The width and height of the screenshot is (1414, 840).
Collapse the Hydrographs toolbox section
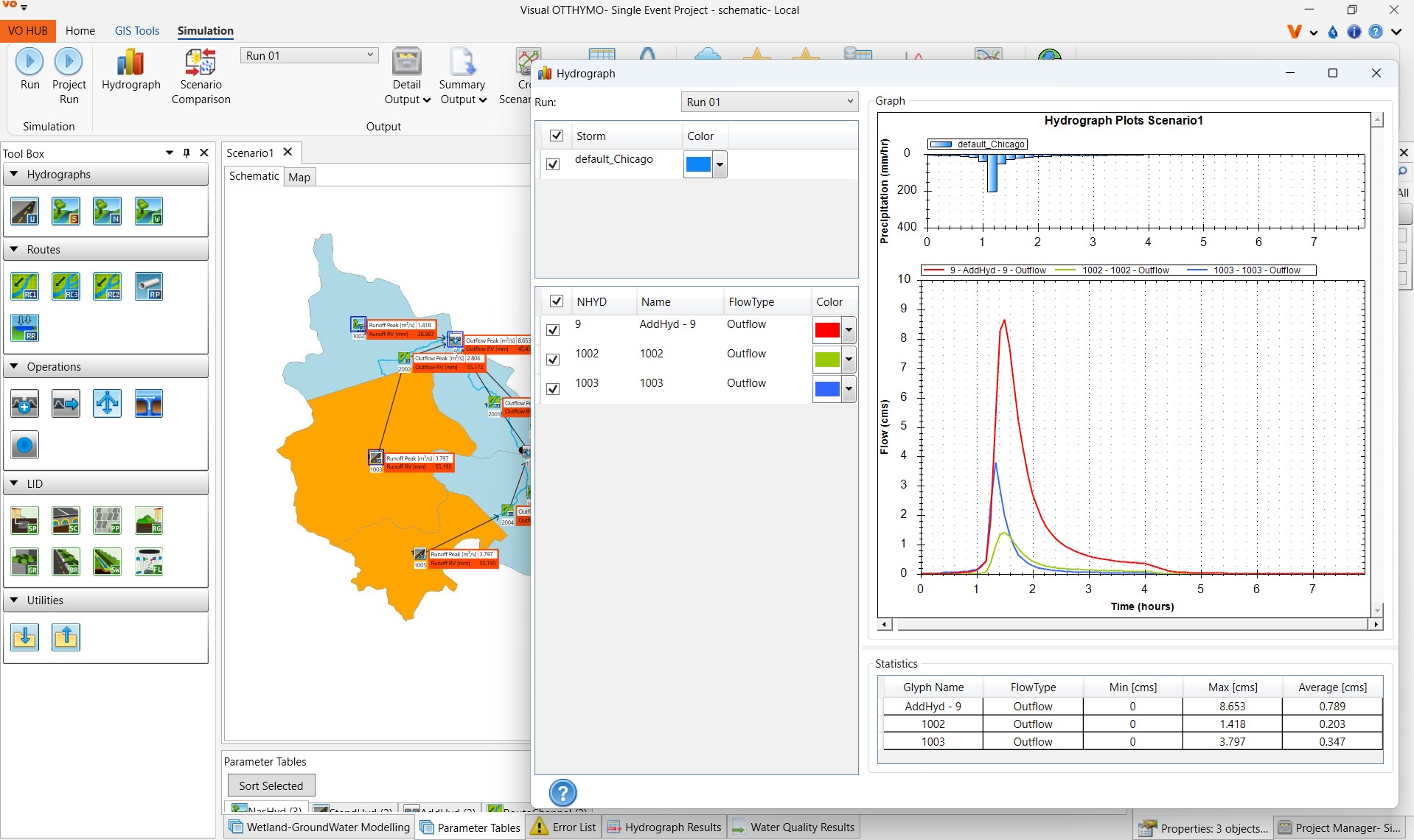pos(14,175)
